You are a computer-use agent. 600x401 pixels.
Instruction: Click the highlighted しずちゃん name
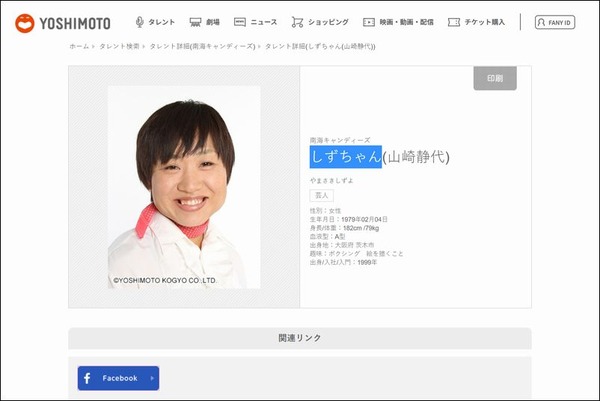(x=346, y=156)
